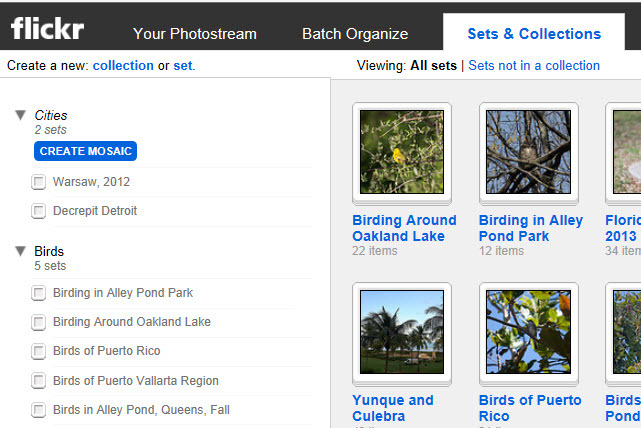Viewport: 641px width, 428px height.
Task: View Sets not in a collection
Action: tap(534, 66)
